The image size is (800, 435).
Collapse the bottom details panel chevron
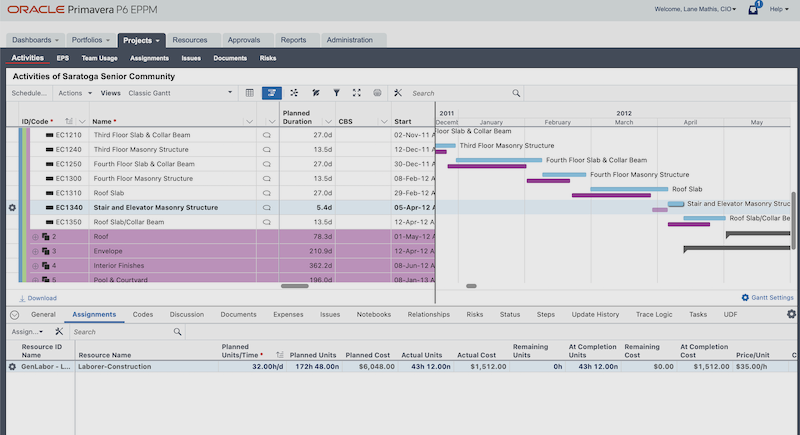pyautogui.click(x=14, y=314)
